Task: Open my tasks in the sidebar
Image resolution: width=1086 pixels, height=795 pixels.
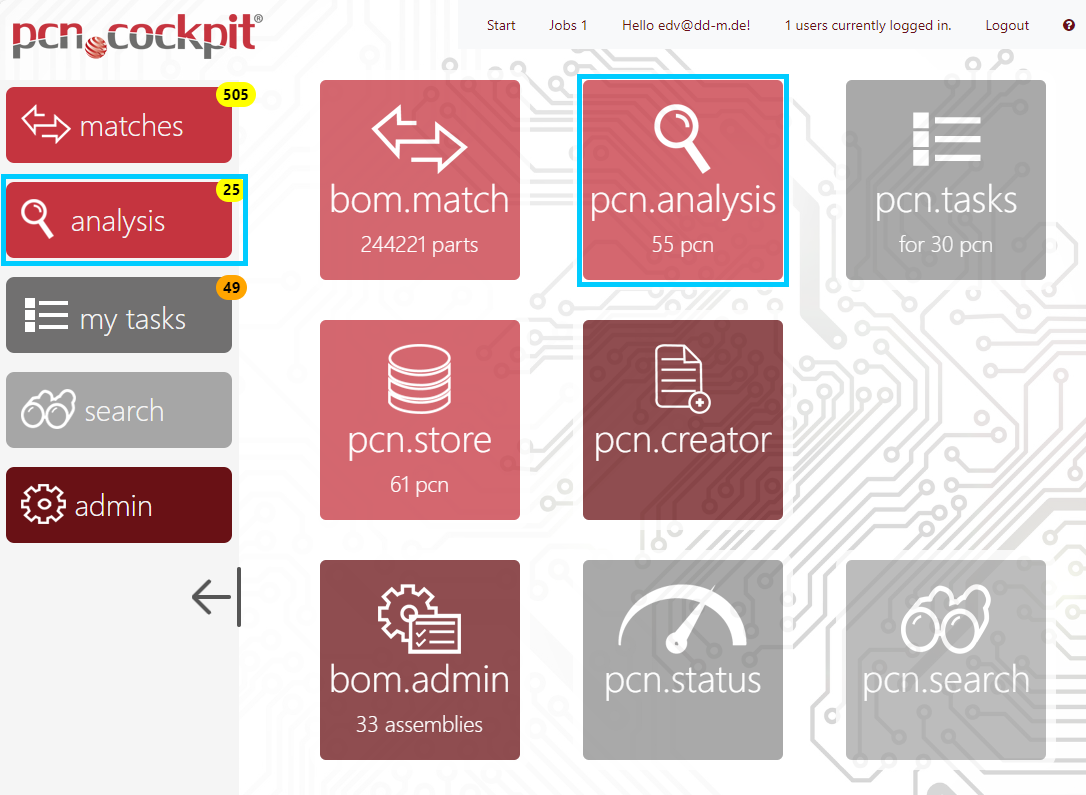Action: pos(118,316)
